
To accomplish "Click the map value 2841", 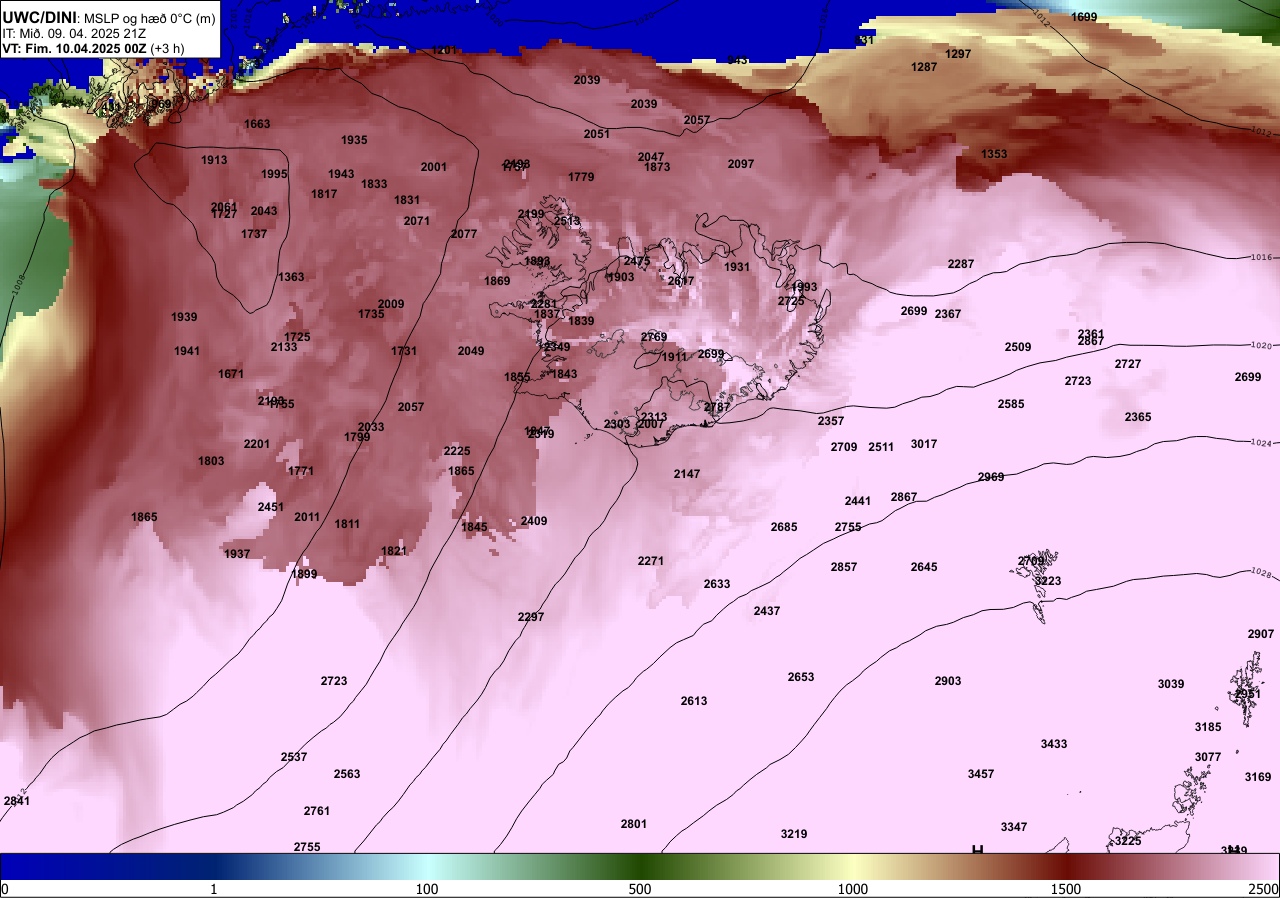I will point(17,801).
